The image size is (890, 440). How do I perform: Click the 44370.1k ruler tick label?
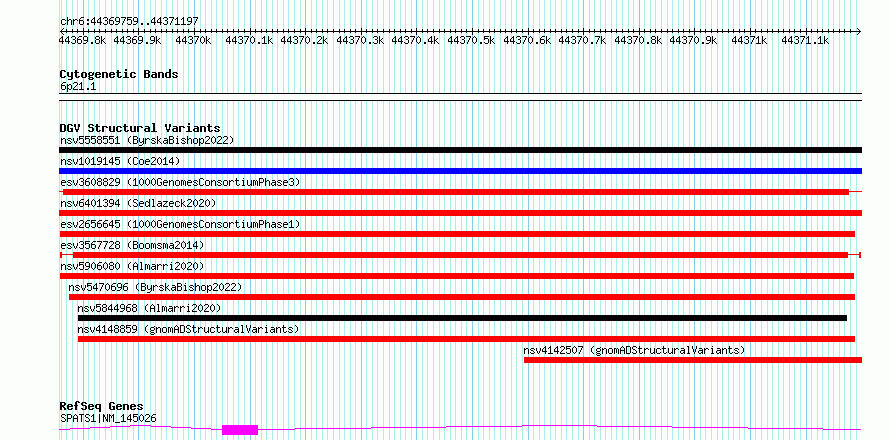click(x=249, y=41)
